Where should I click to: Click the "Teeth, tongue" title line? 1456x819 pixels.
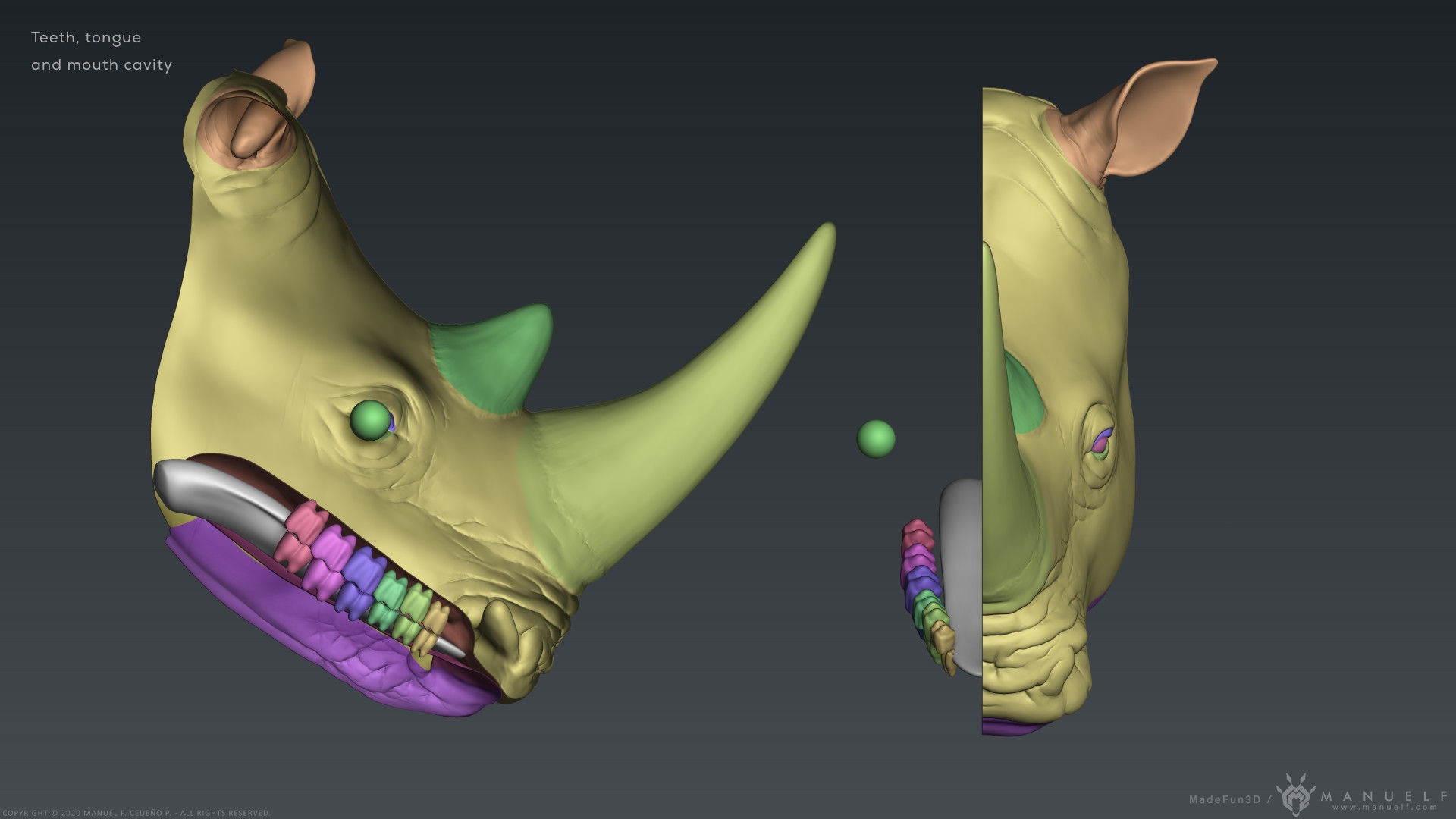(86, 38)
